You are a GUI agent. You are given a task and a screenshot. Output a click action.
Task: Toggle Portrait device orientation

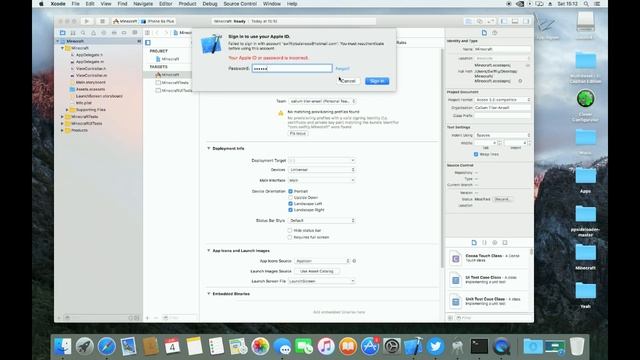[x=291, y=191]
